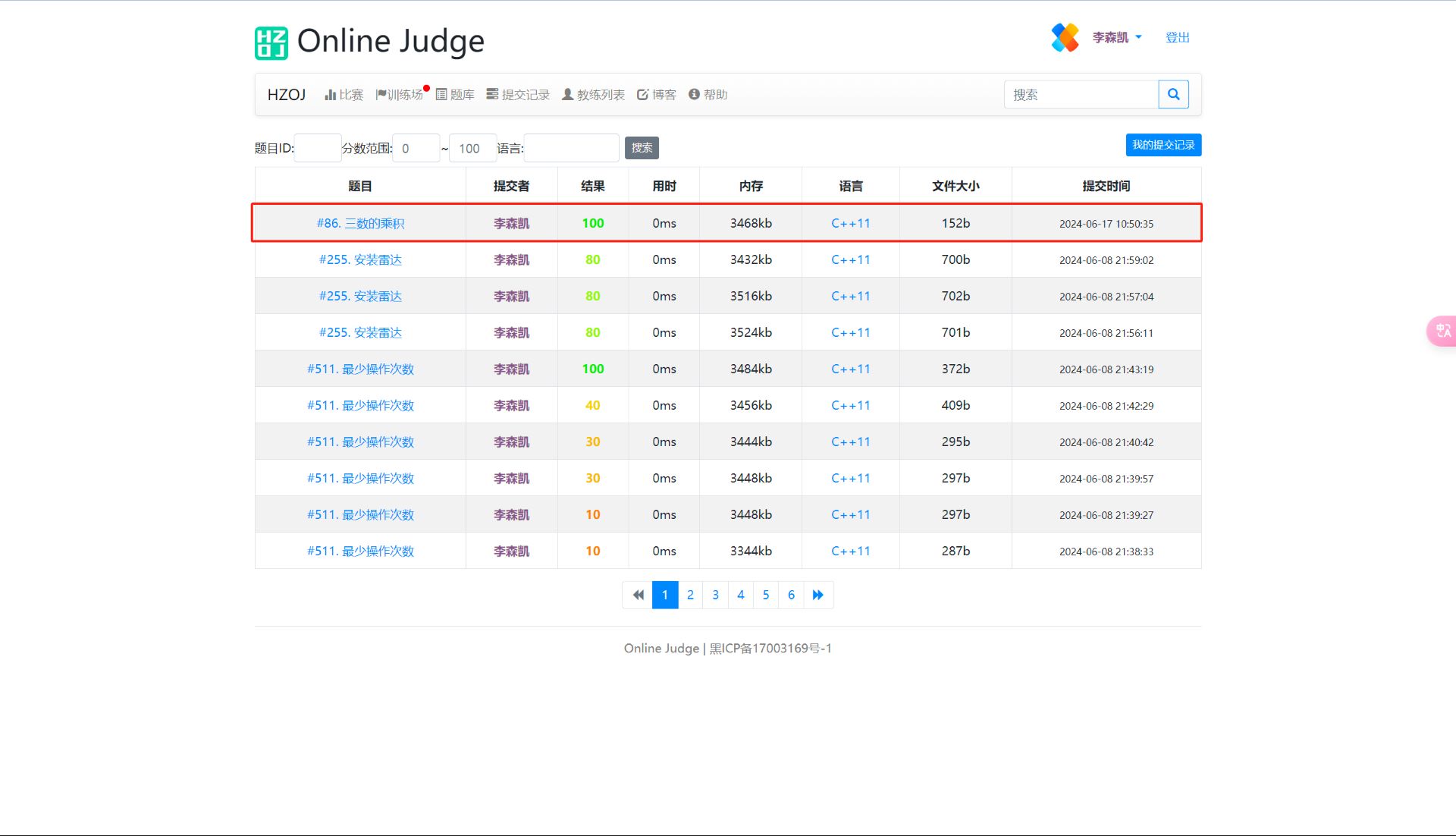Go to page 3
1456x836 pixels.
pos(715,595)
